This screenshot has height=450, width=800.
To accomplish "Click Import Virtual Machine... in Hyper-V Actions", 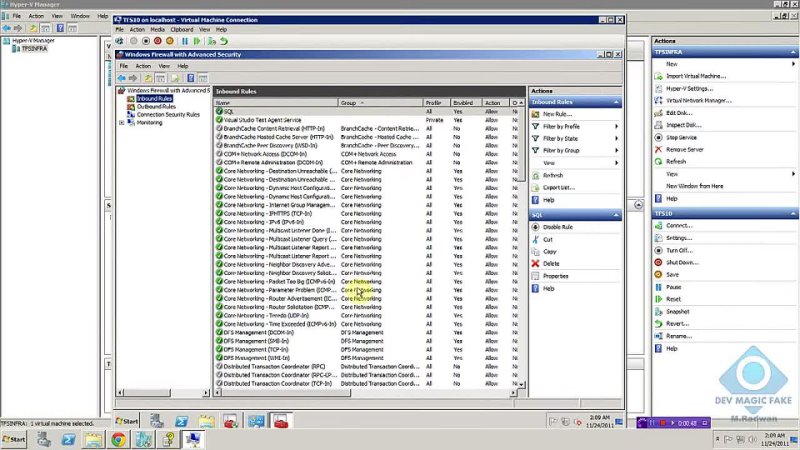I will coord(696,76).
